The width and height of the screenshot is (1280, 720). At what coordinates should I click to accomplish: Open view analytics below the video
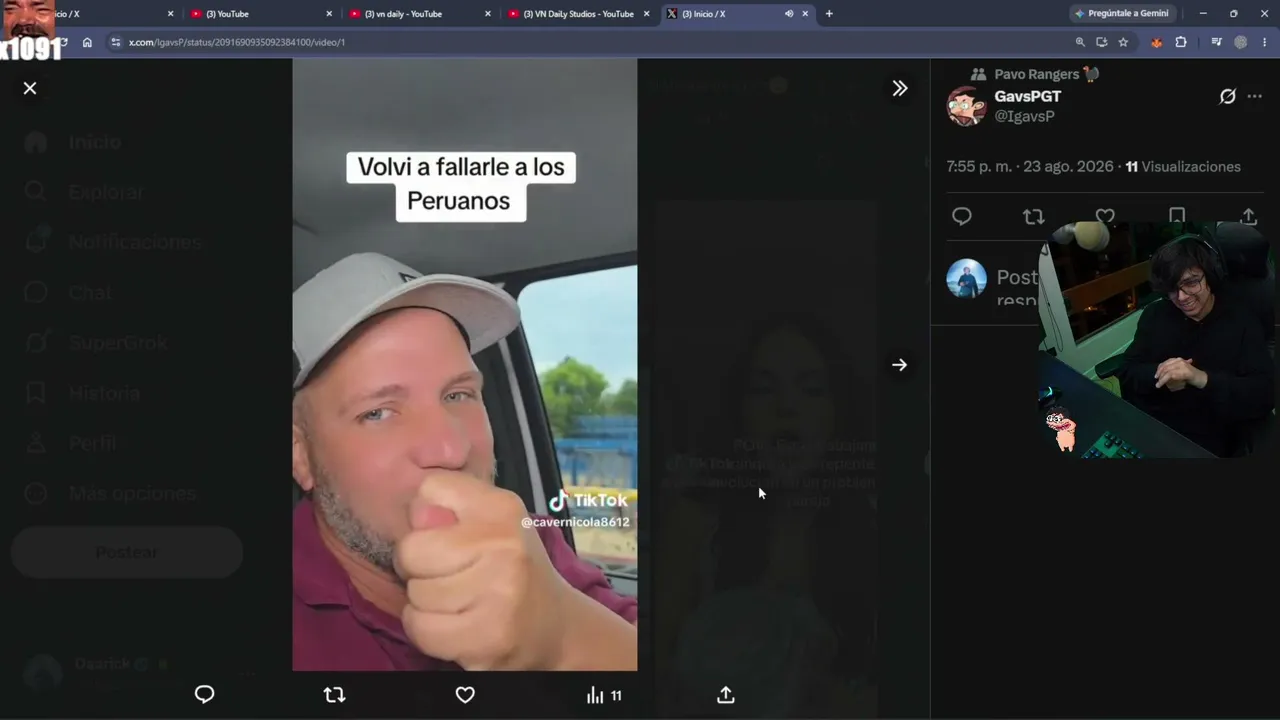click(x=604, y=695)
